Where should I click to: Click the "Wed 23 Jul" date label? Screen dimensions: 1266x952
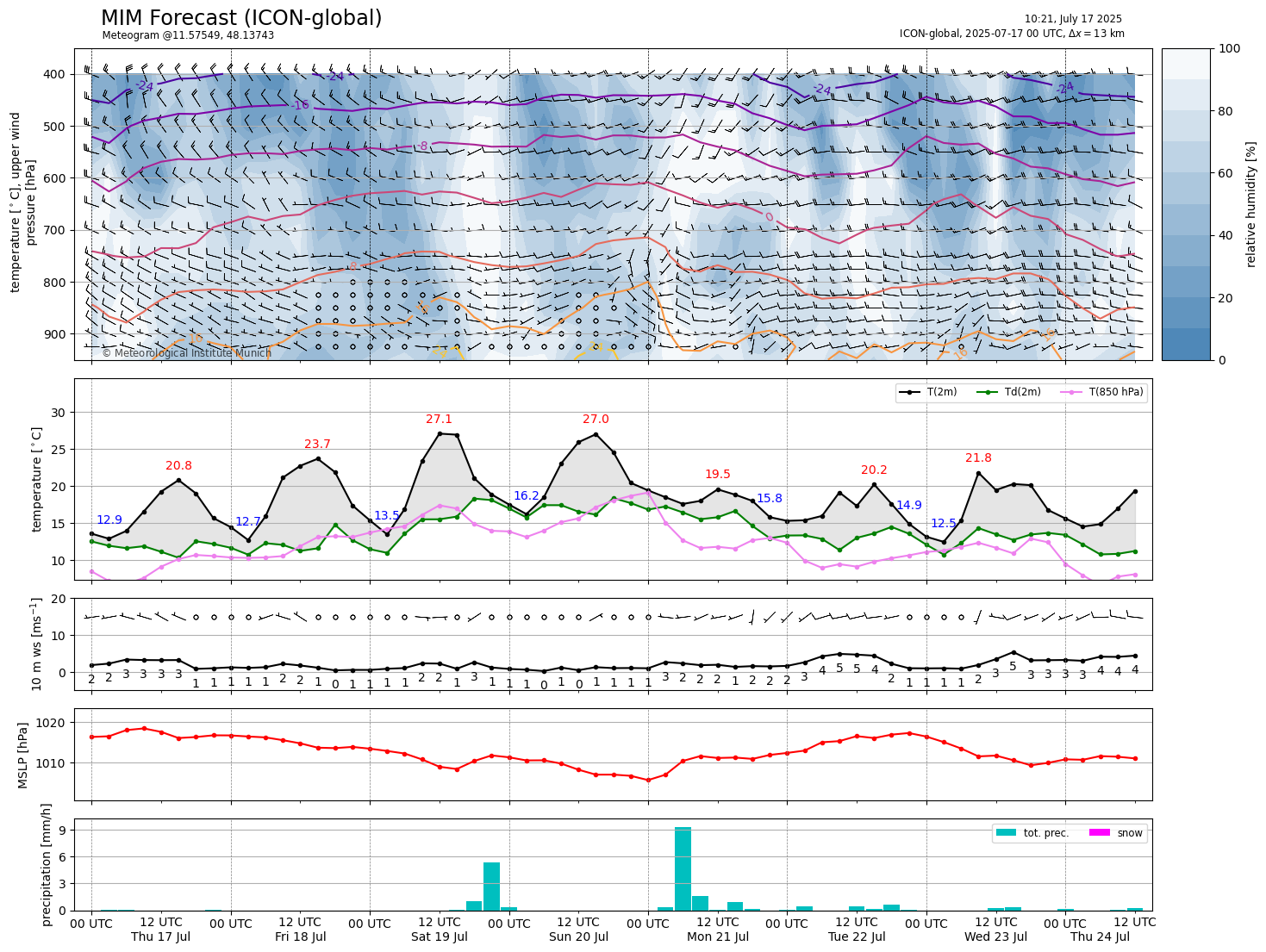pos(995,937)
